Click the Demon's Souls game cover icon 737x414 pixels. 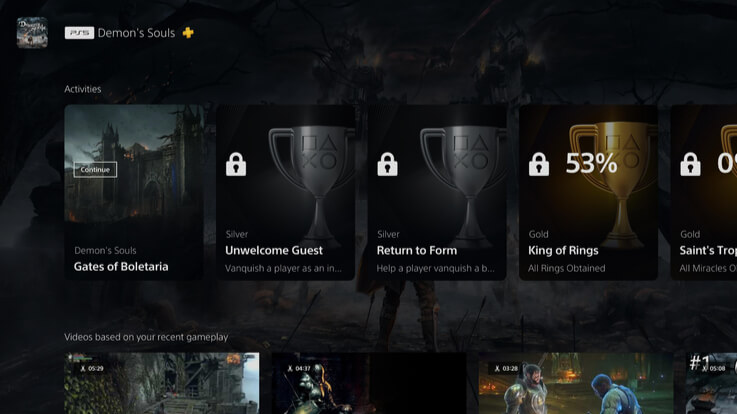tap(32, 32)
